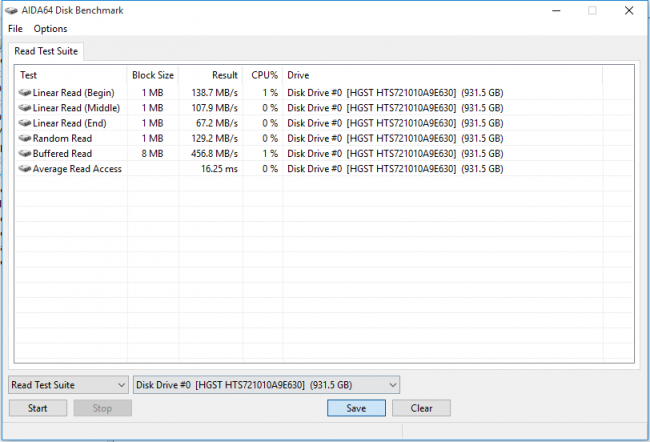Close the AIDA64 Disk Benchmark window
The image size is (650, 442).
629,10
